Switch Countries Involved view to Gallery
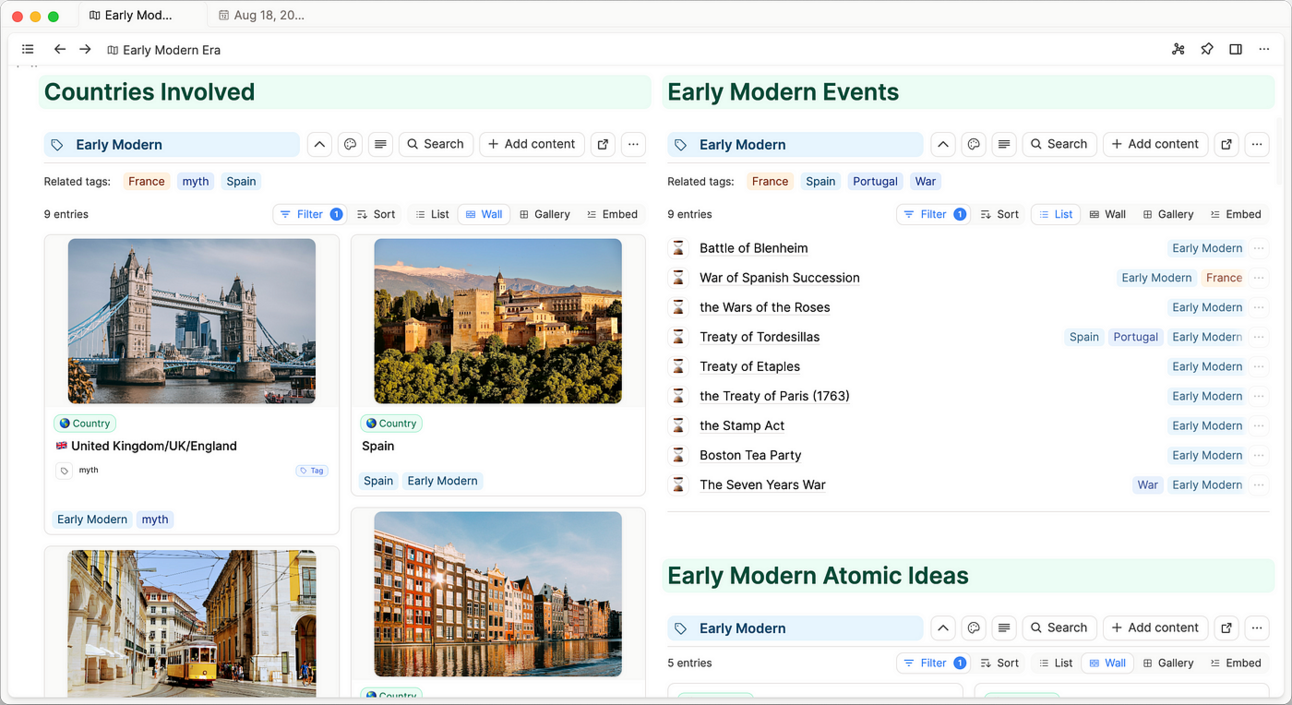 coord(544,214)
